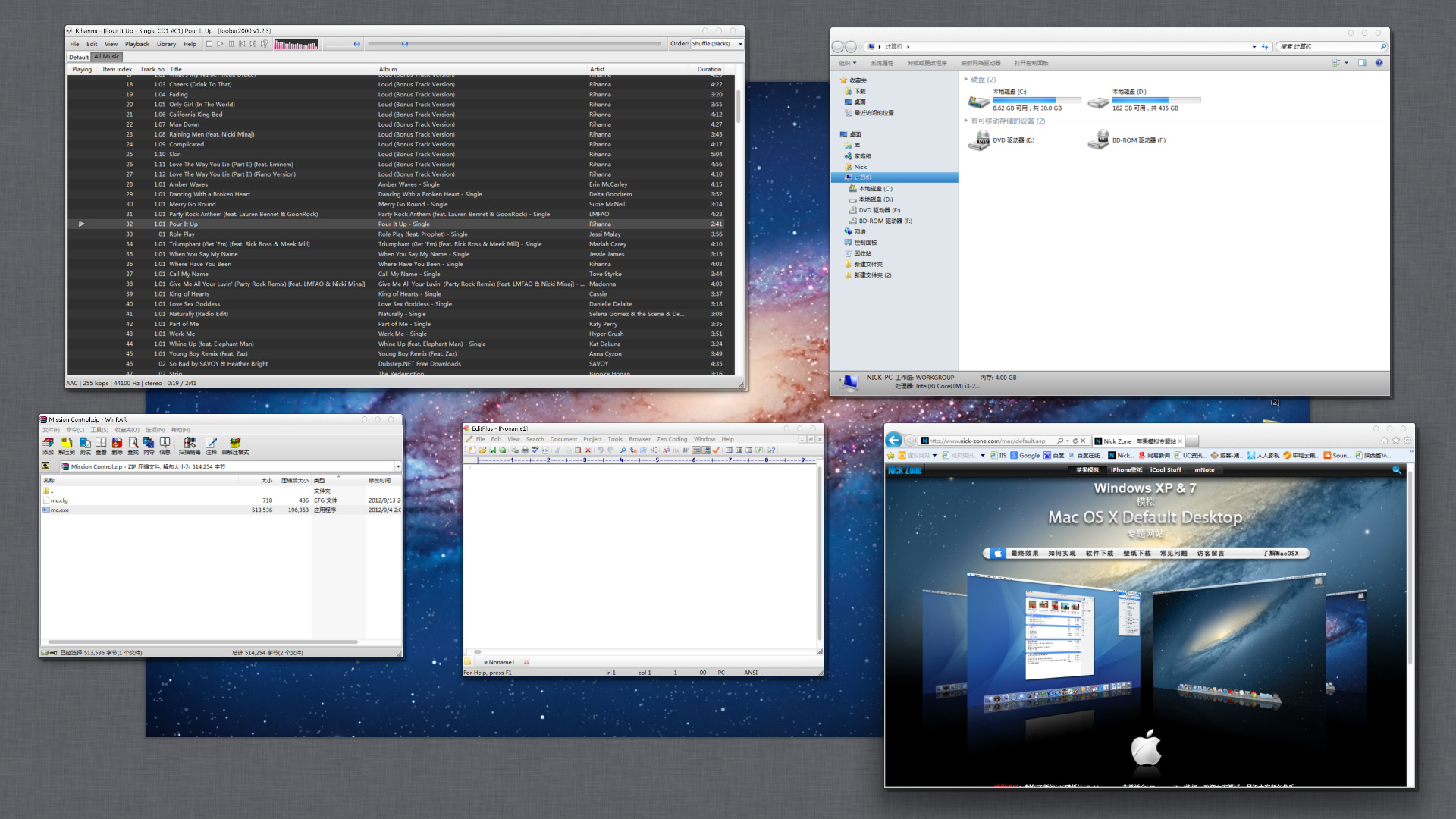Open the WinRAR archive path dropdown
Viewport: 1456px width, 819px height.
pos(397,466)
